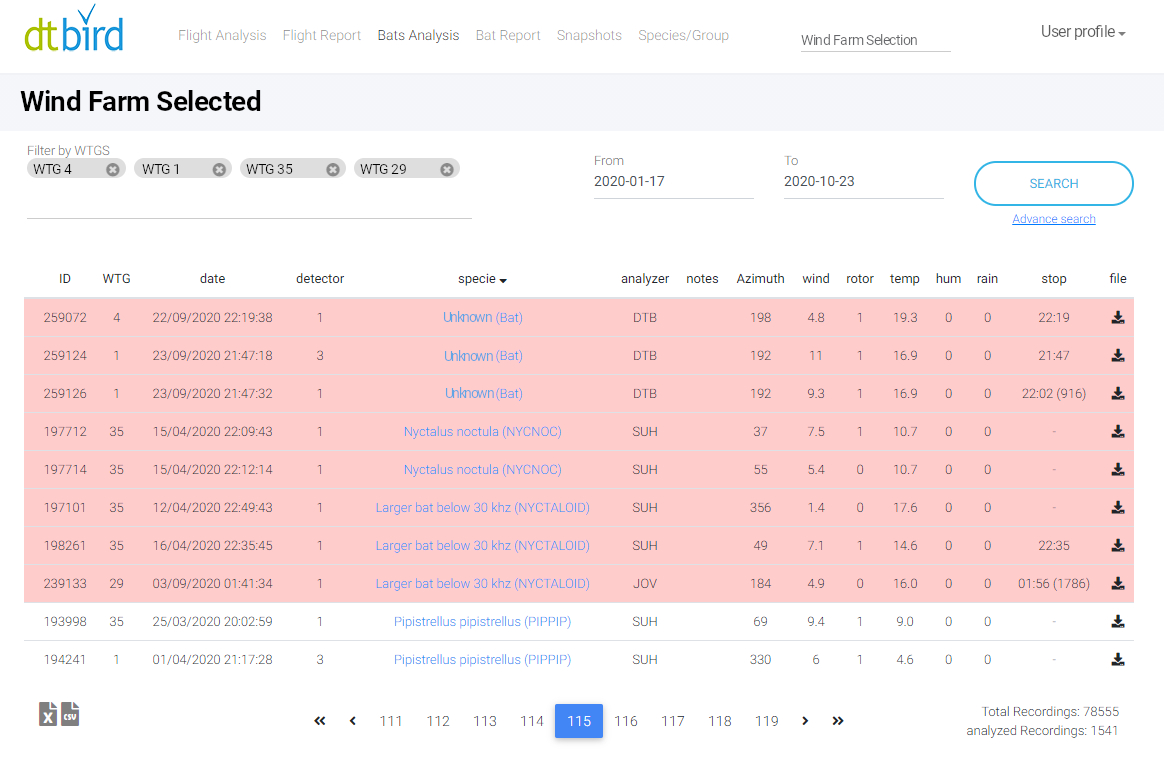This screenshot has height=780, width=1164.
Task: Export table to CSV file
Action: pyautogui.click(x=70, y=714)
